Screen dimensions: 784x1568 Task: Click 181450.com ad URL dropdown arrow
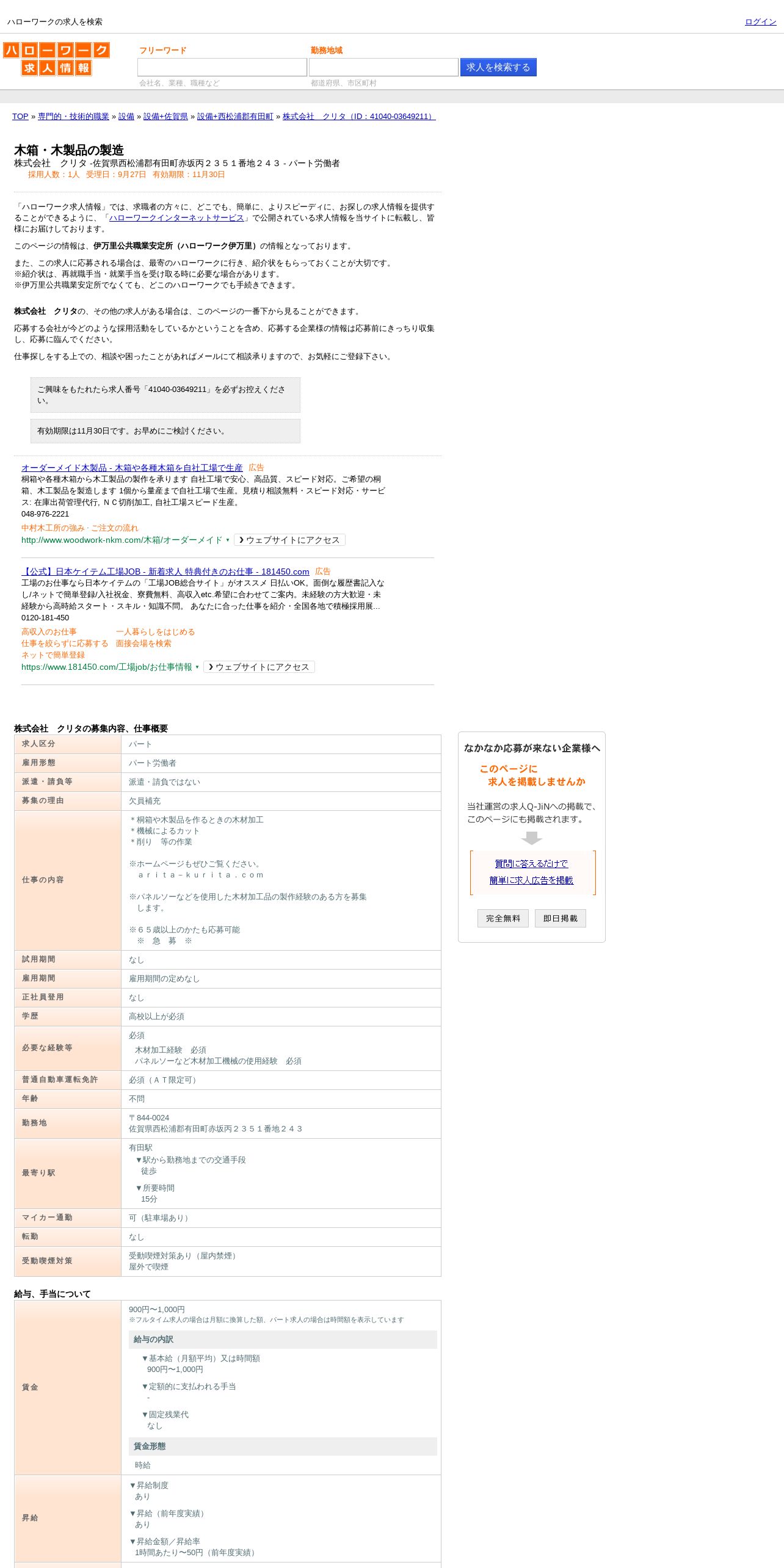[x=197, y=667]
